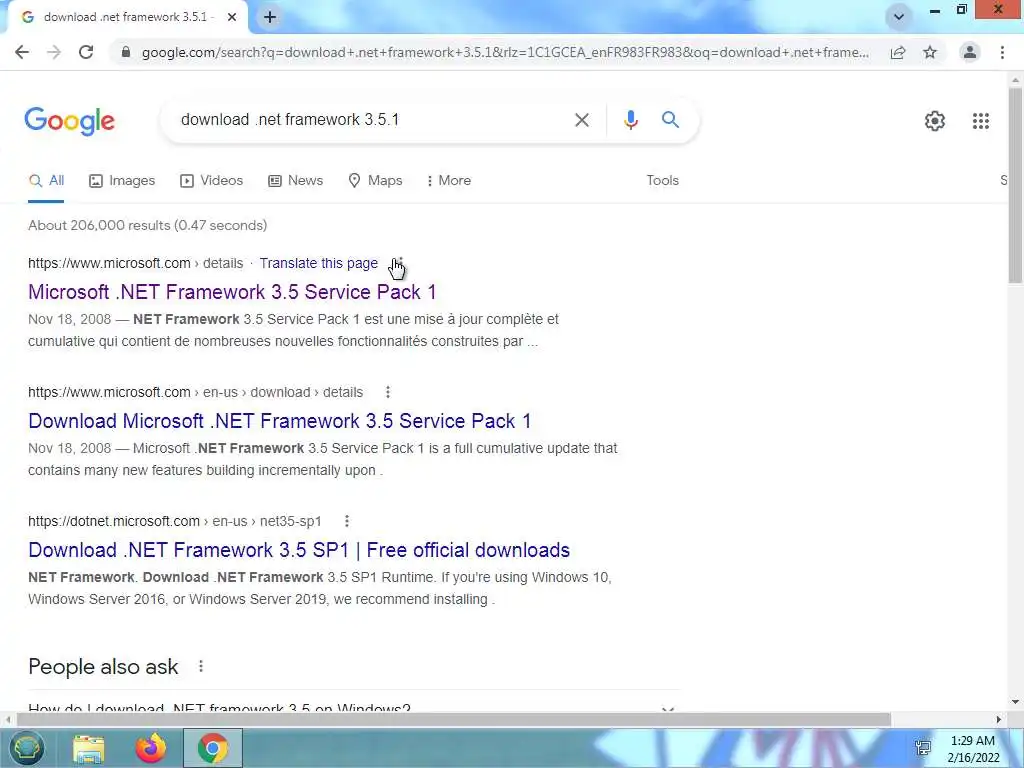
Task: Click the https://www.microsoft.com › details URL text
Action: 135,263
